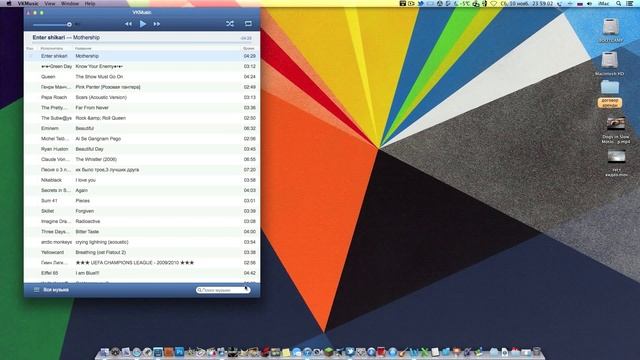Image resolution: width=640 pixels, height=360 pixels.
Task: Select the Enter shikari Mothership row
Action: [x=142, y=56]
